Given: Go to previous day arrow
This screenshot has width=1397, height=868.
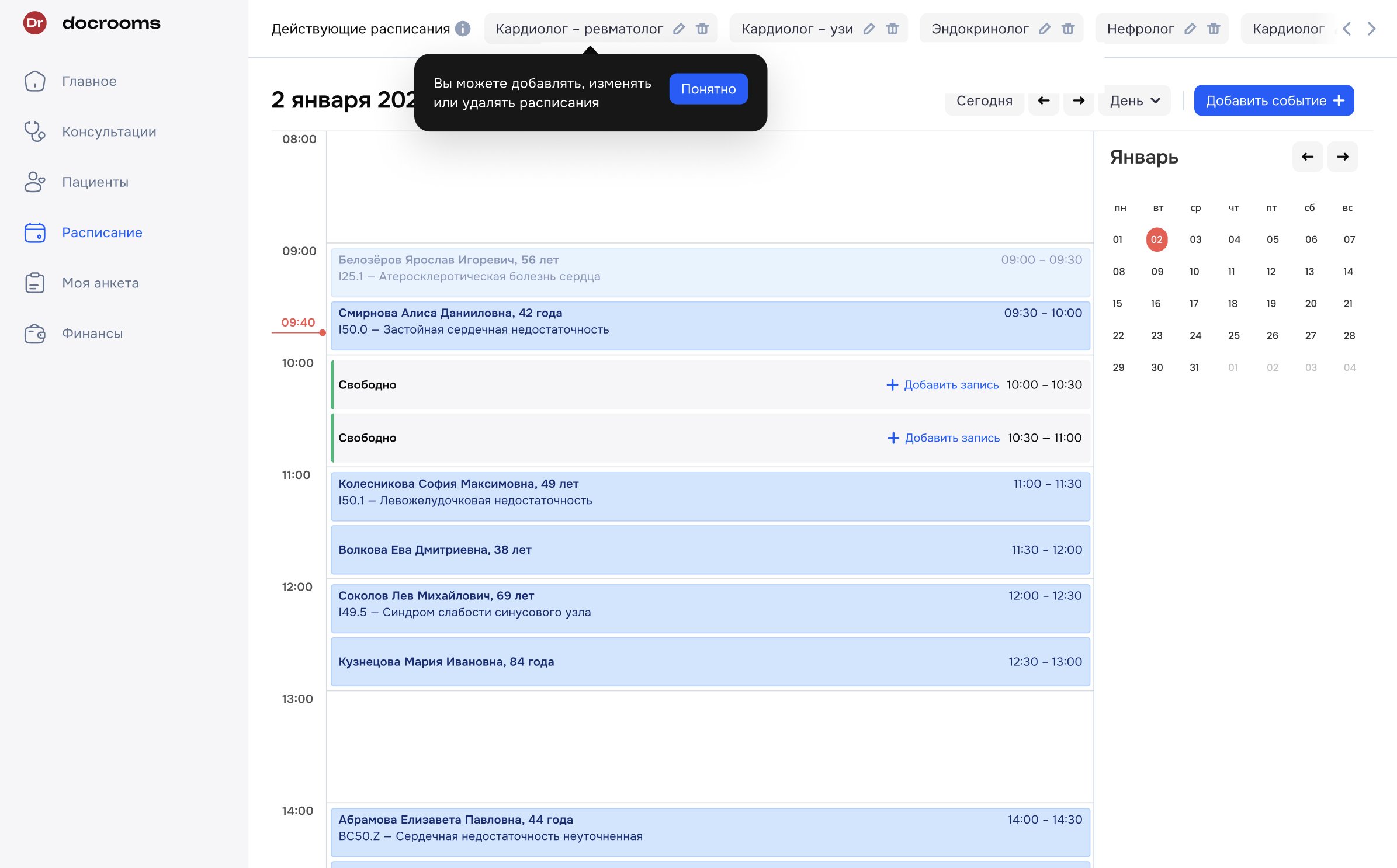Looking at the screenshot, I should pos(1044,100).
